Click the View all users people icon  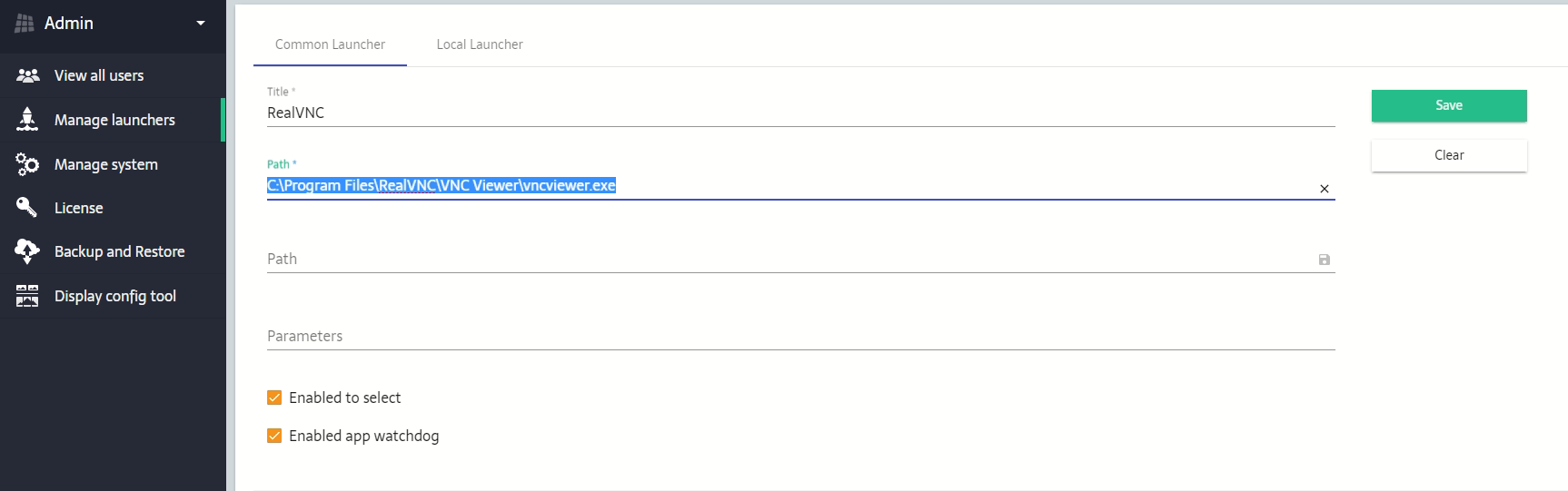click(x=28, y=75)
